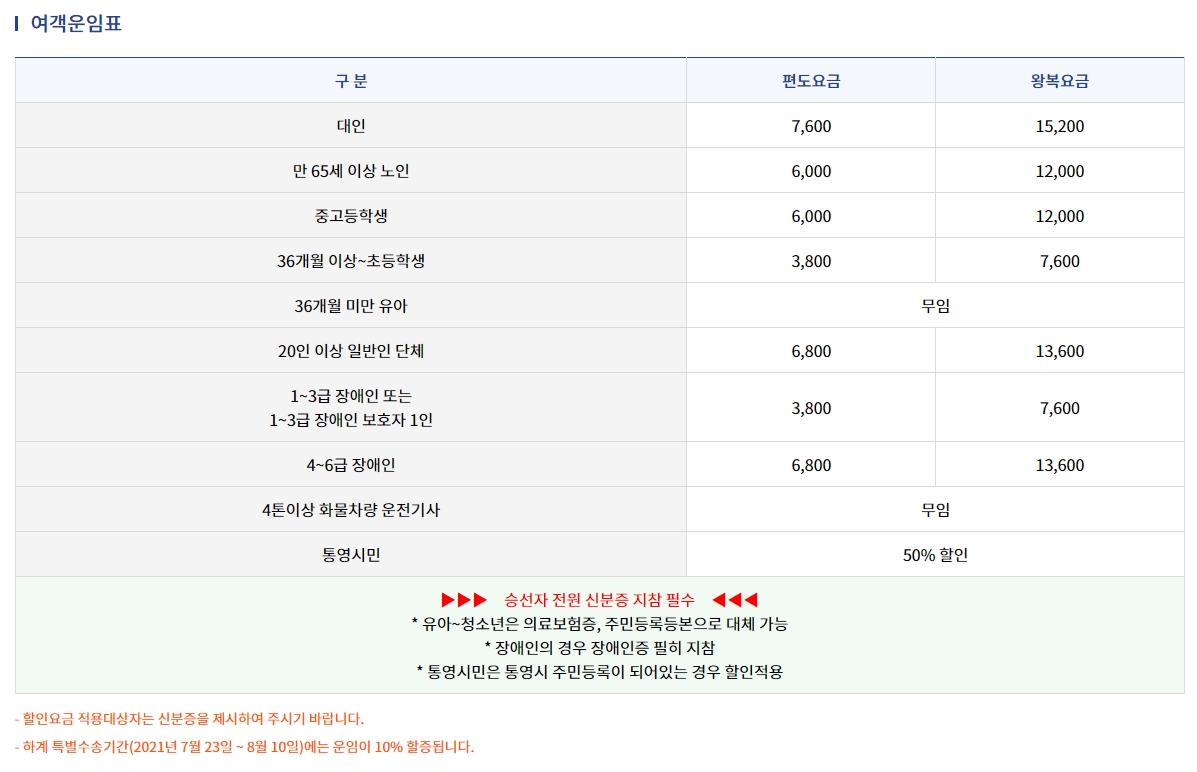Image resolution: width=1197 pixels, height=772 pixels.
Task: Select the 36개월 이상~초등학생 row
Action: [x=349, y=260]
